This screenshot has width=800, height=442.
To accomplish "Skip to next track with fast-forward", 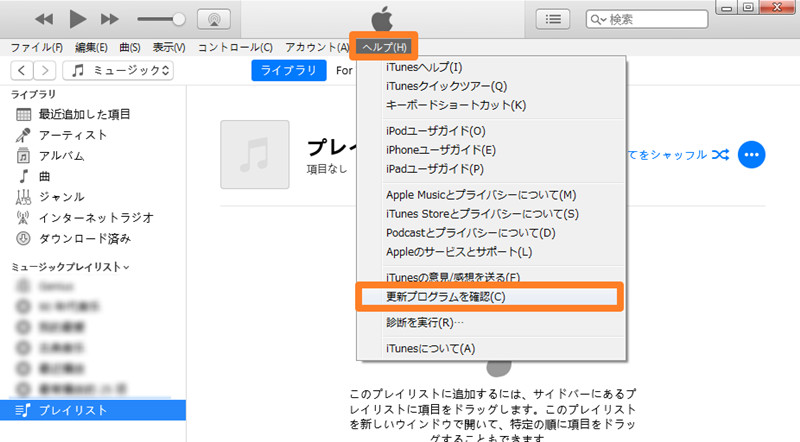I will [x=110, y=19].
